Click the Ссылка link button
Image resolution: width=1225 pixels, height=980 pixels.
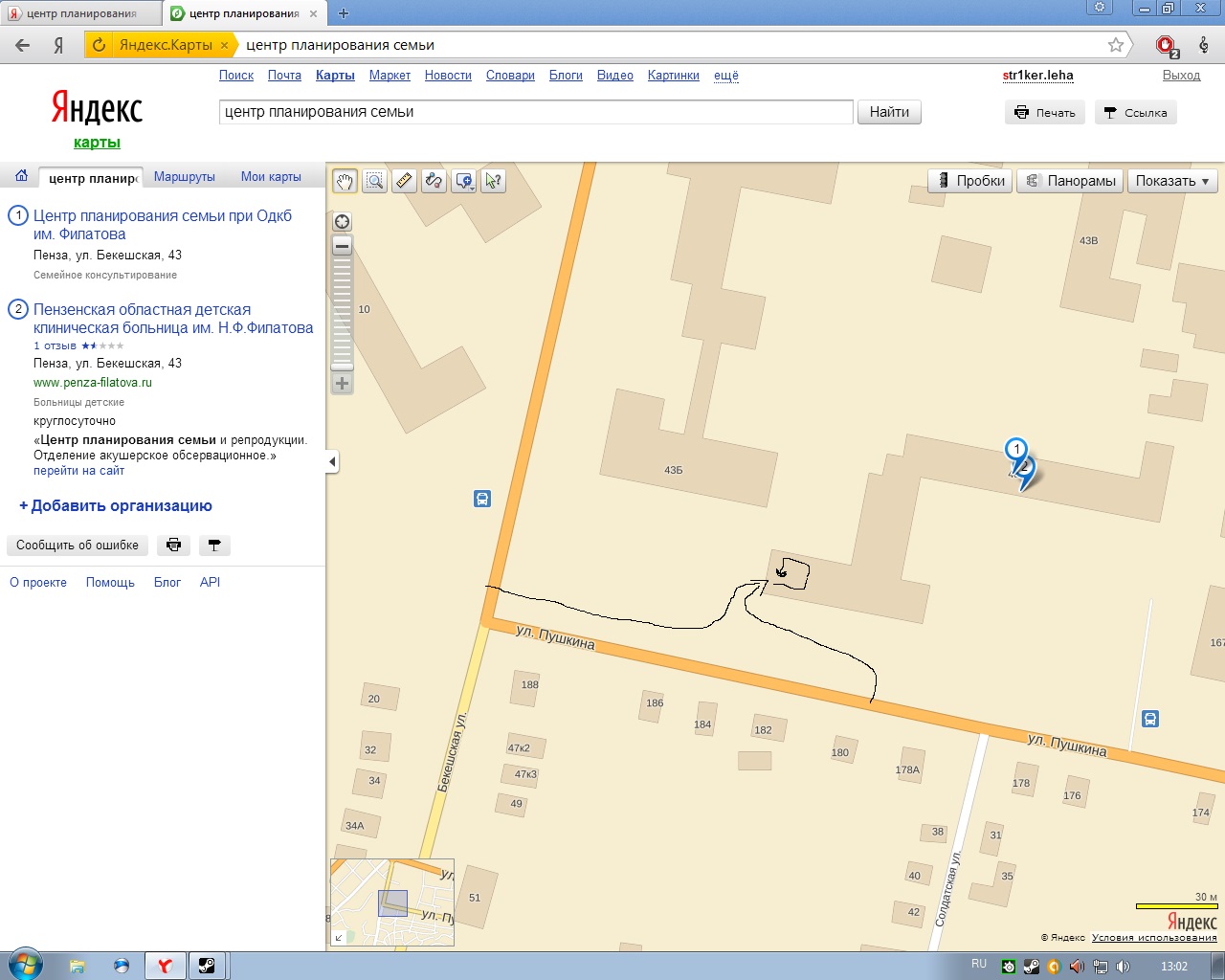click(x=1135, y=113)
